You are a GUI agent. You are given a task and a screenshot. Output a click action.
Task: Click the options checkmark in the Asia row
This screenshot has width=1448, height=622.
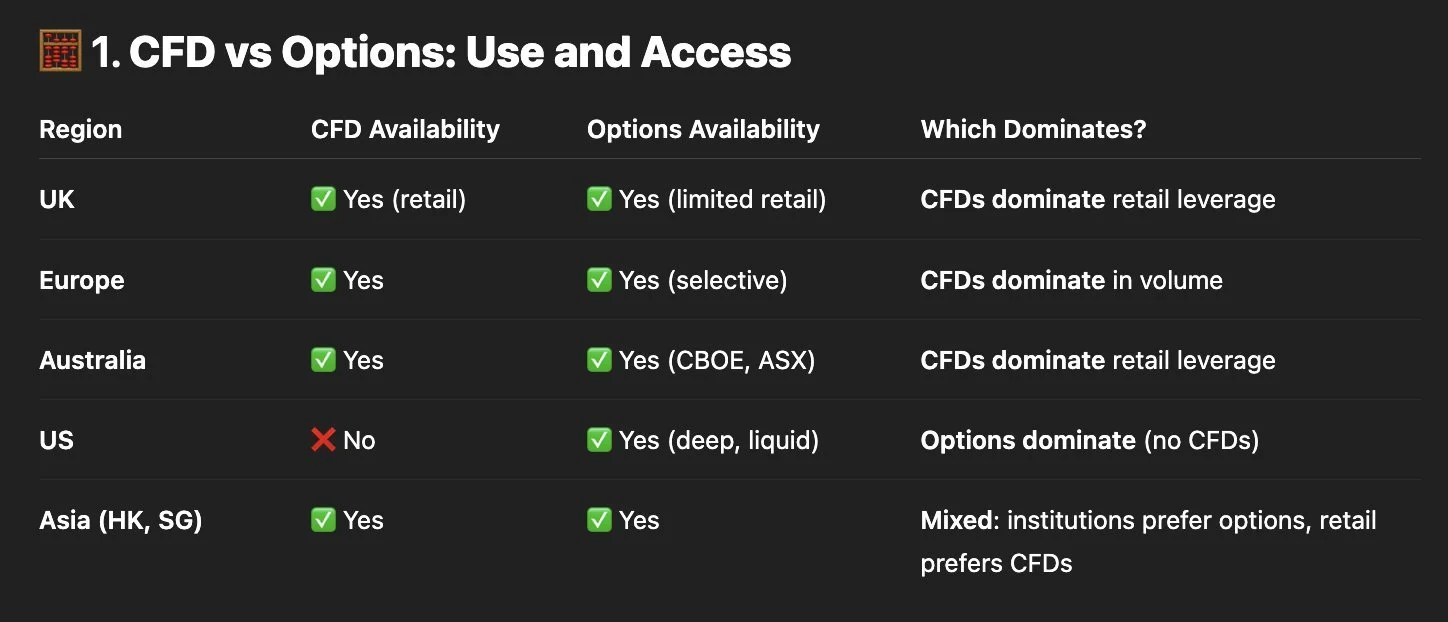(x=599, y=520)
